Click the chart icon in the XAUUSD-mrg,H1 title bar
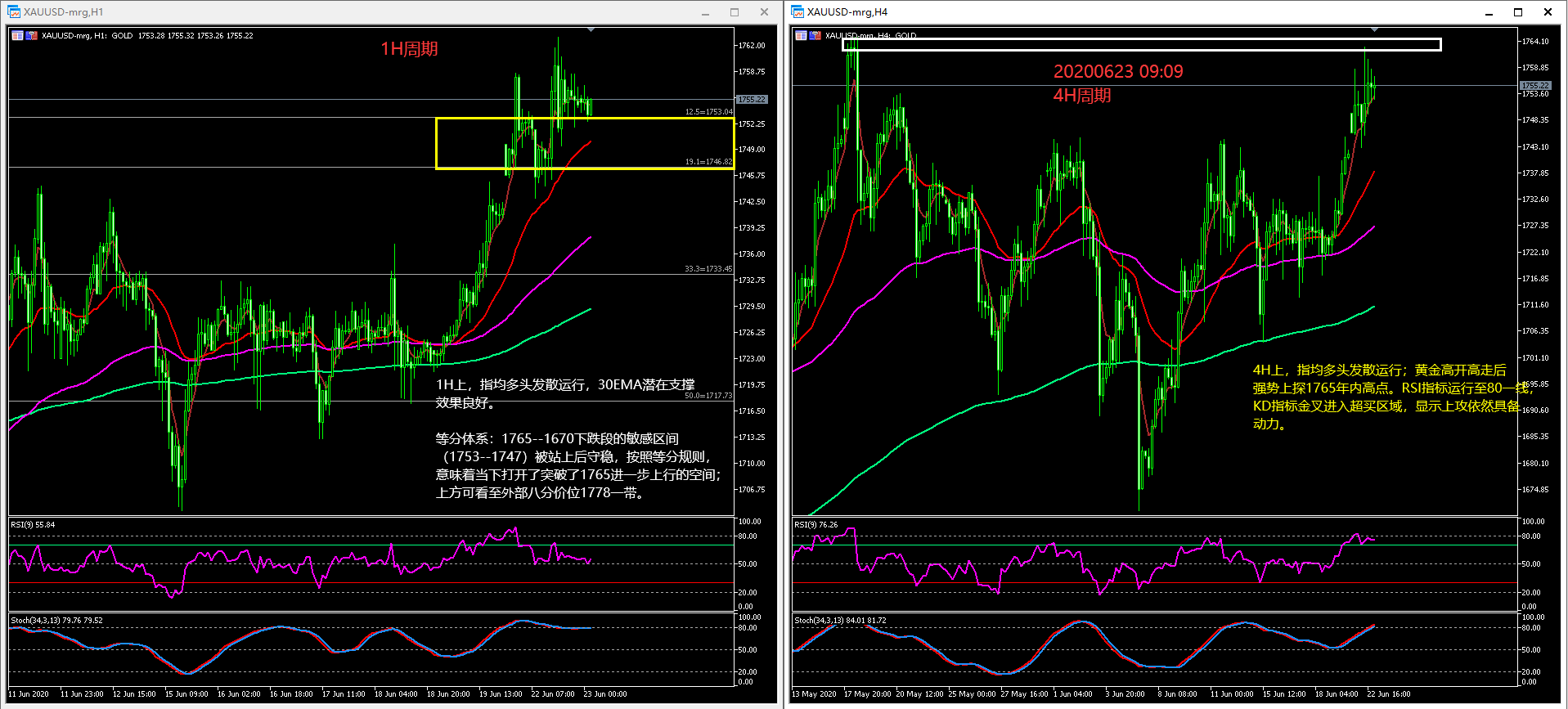 [x=14, y=11]
